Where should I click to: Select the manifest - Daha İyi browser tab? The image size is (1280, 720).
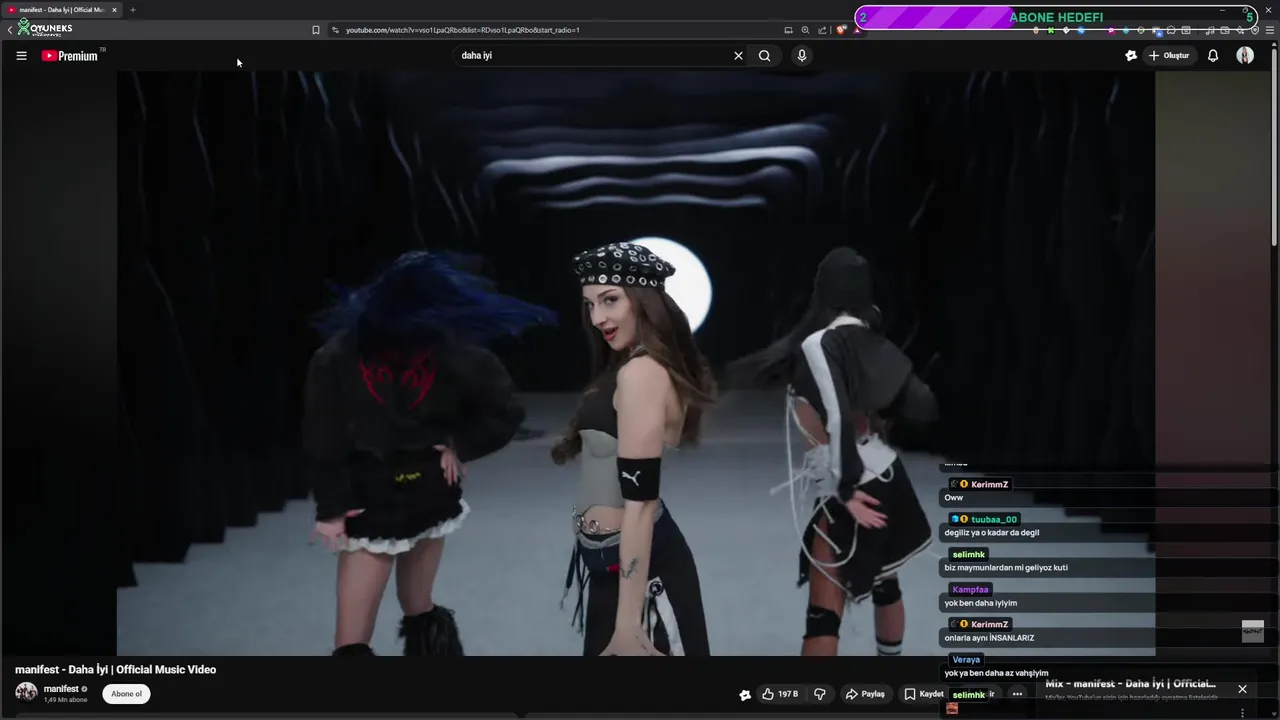click(60, 10)
